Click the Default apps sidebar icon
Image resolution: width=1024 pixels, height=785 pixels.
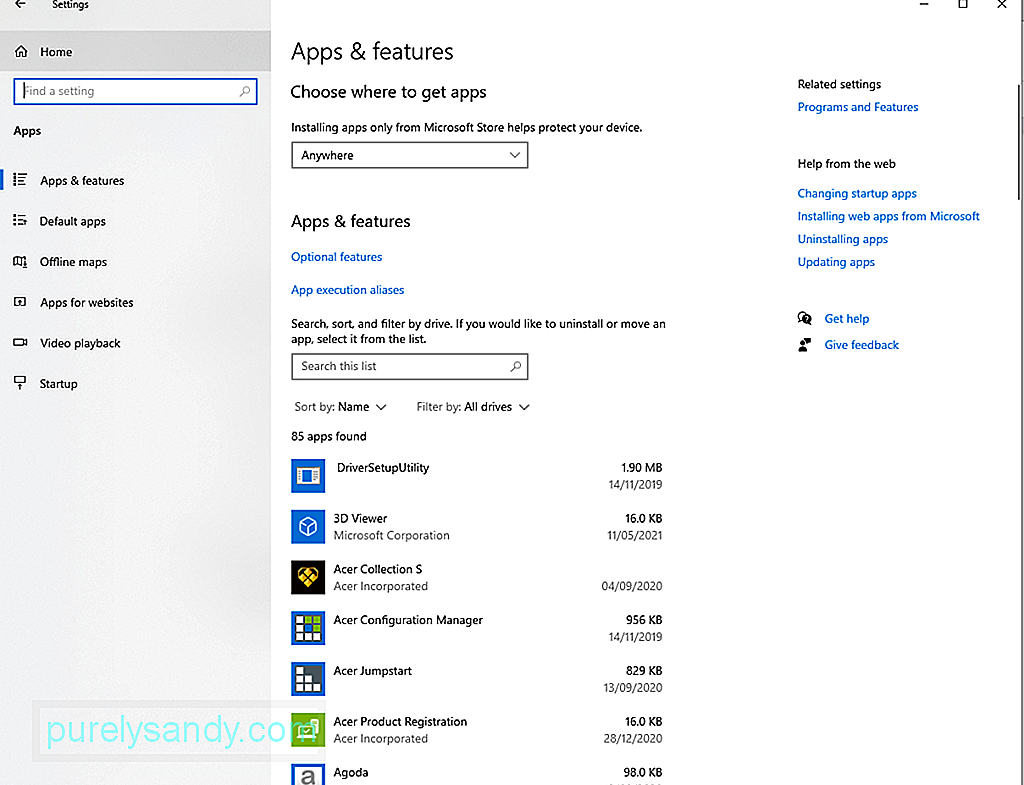pyautogui.click(x=20, y=221)
